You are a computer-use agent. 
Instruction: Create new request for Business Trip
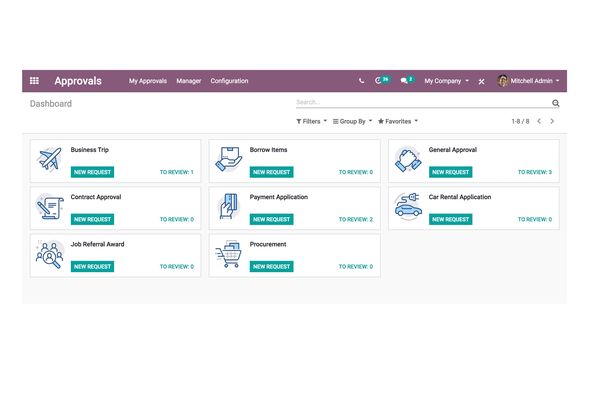tap(92, 172)
